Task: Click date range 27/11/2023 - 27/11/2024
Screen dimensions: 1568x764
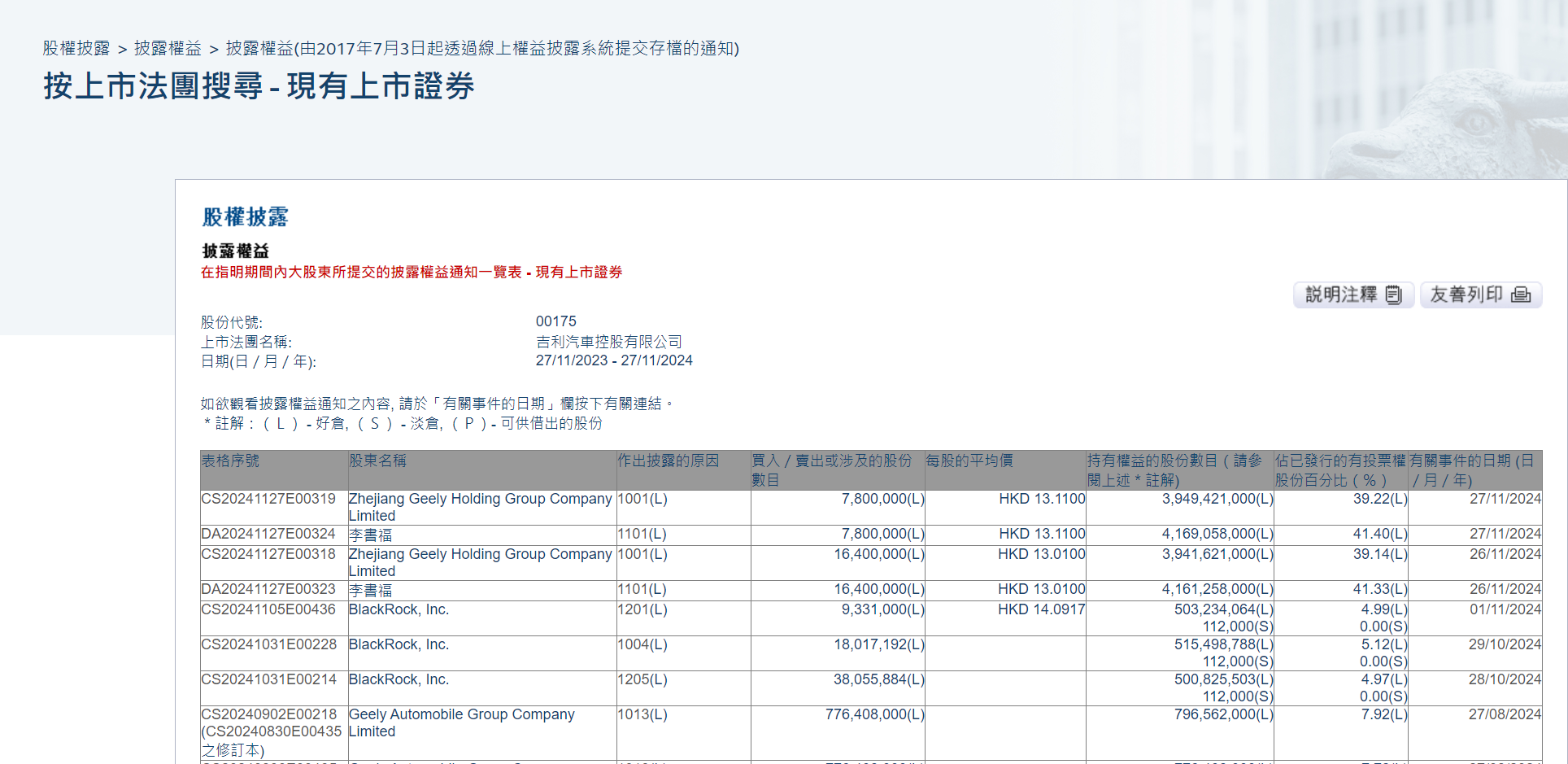Action: (614, 360)
